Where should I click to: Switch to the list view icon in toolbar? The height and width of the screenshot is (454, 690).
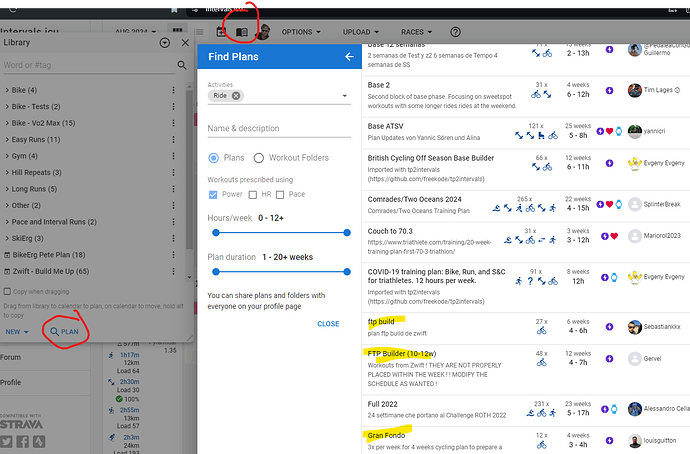pos(199,32)
